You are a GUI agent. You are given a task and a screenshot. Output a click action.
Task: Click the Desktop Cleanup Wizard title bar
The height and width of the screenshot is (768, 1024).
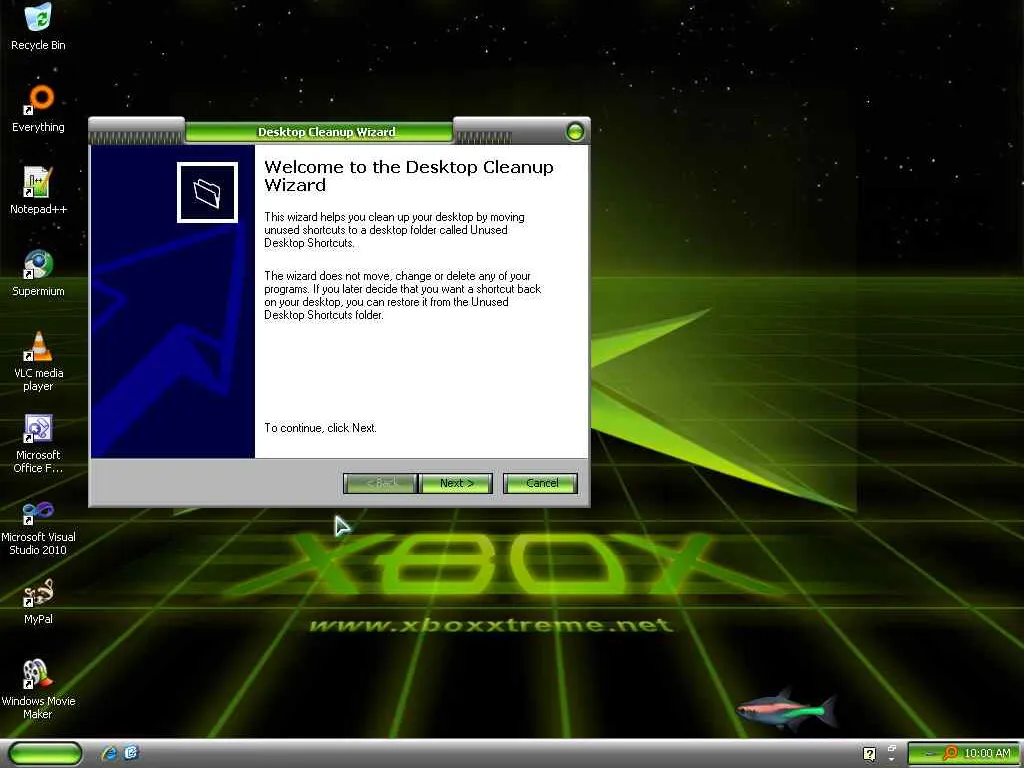click(x=327, y=132)
